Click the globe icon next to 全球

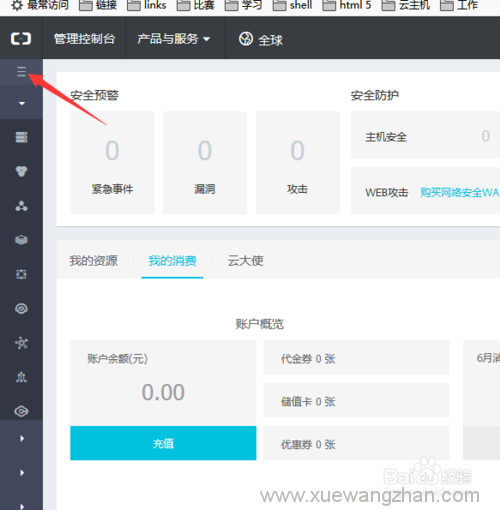246,39
